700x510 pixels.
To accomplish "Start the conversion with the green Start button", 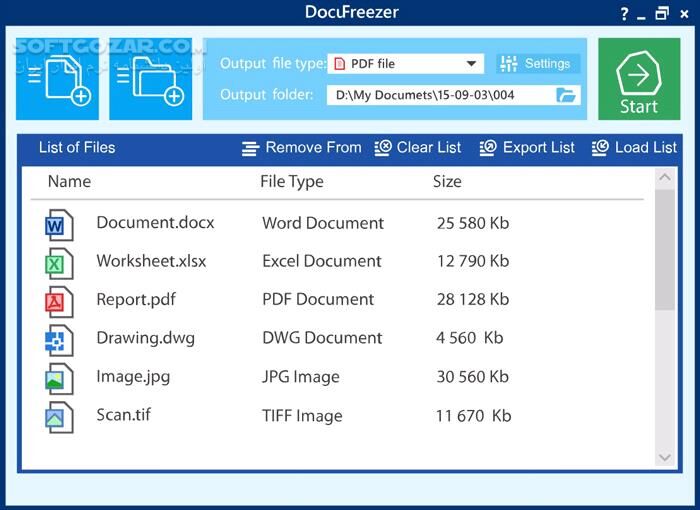I will pos(639,79).
